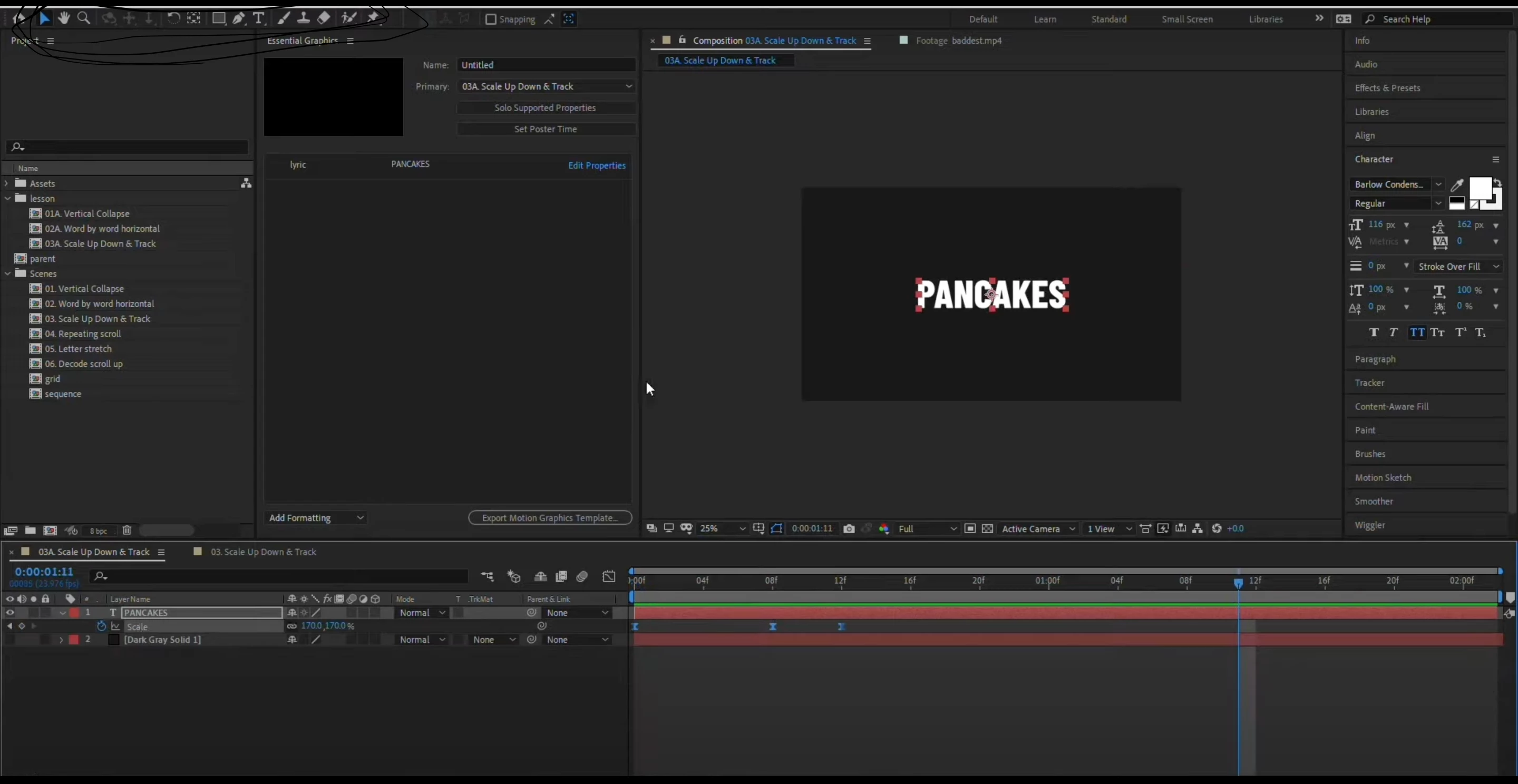The width and height of the screenshot is (1518, 784).
Task: Select the Rectangle shape tool
Action: (x=219, y=18)
